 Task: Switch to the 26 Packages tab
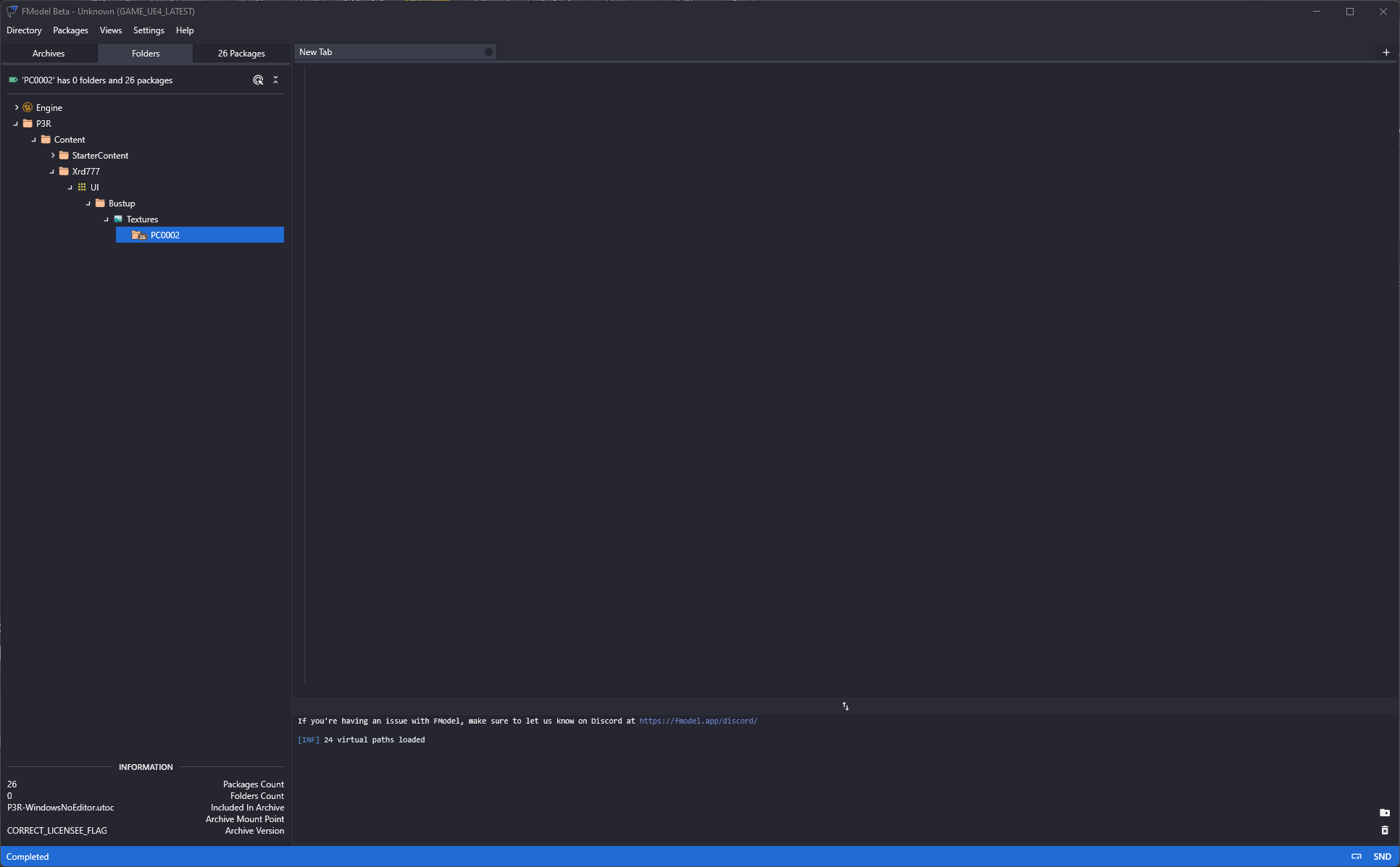pyautogui.click(x=241, y=54)
